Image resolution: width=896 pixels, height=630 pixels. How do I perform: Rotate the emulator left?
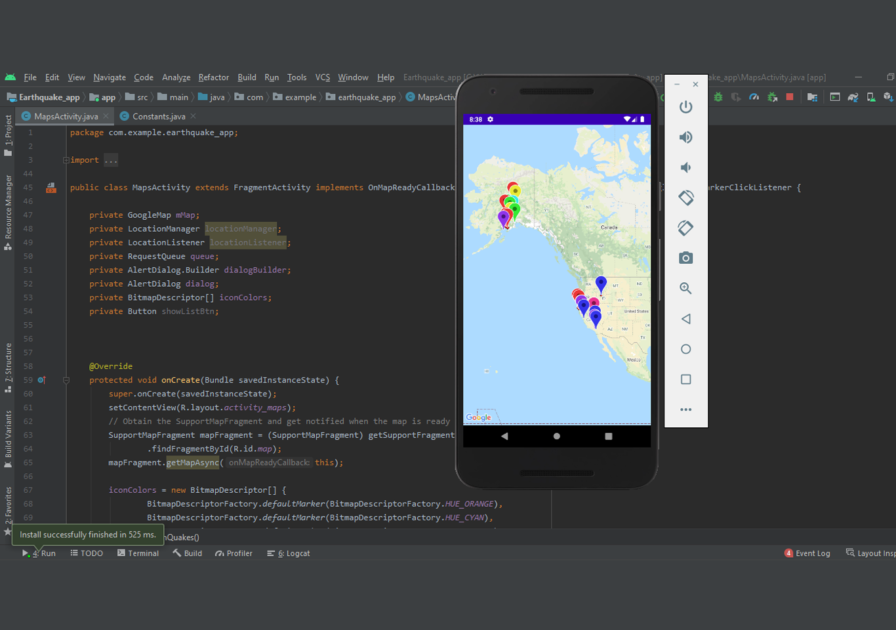[x=686, y=198]
